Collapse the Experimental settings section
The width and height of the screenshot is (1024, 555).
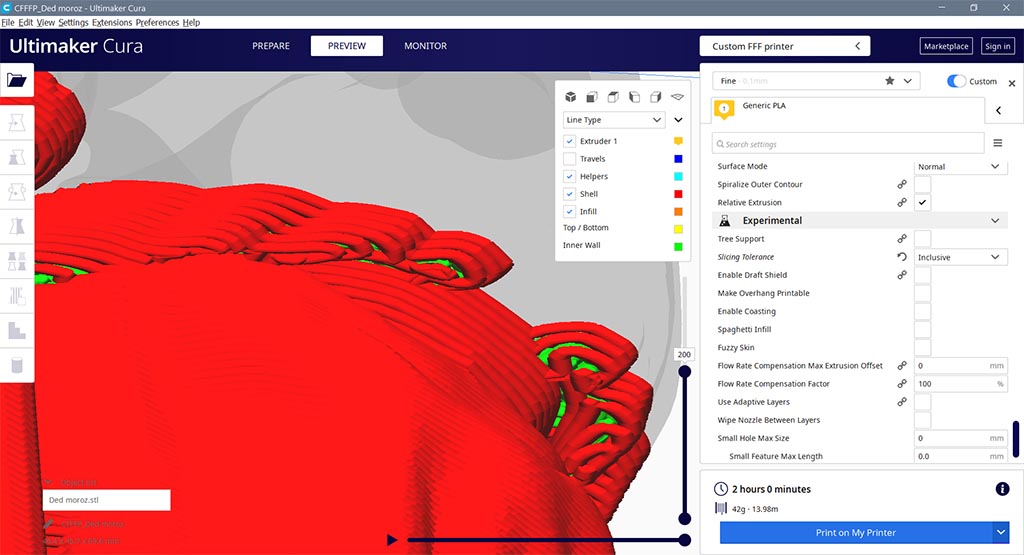coord(995,221)
